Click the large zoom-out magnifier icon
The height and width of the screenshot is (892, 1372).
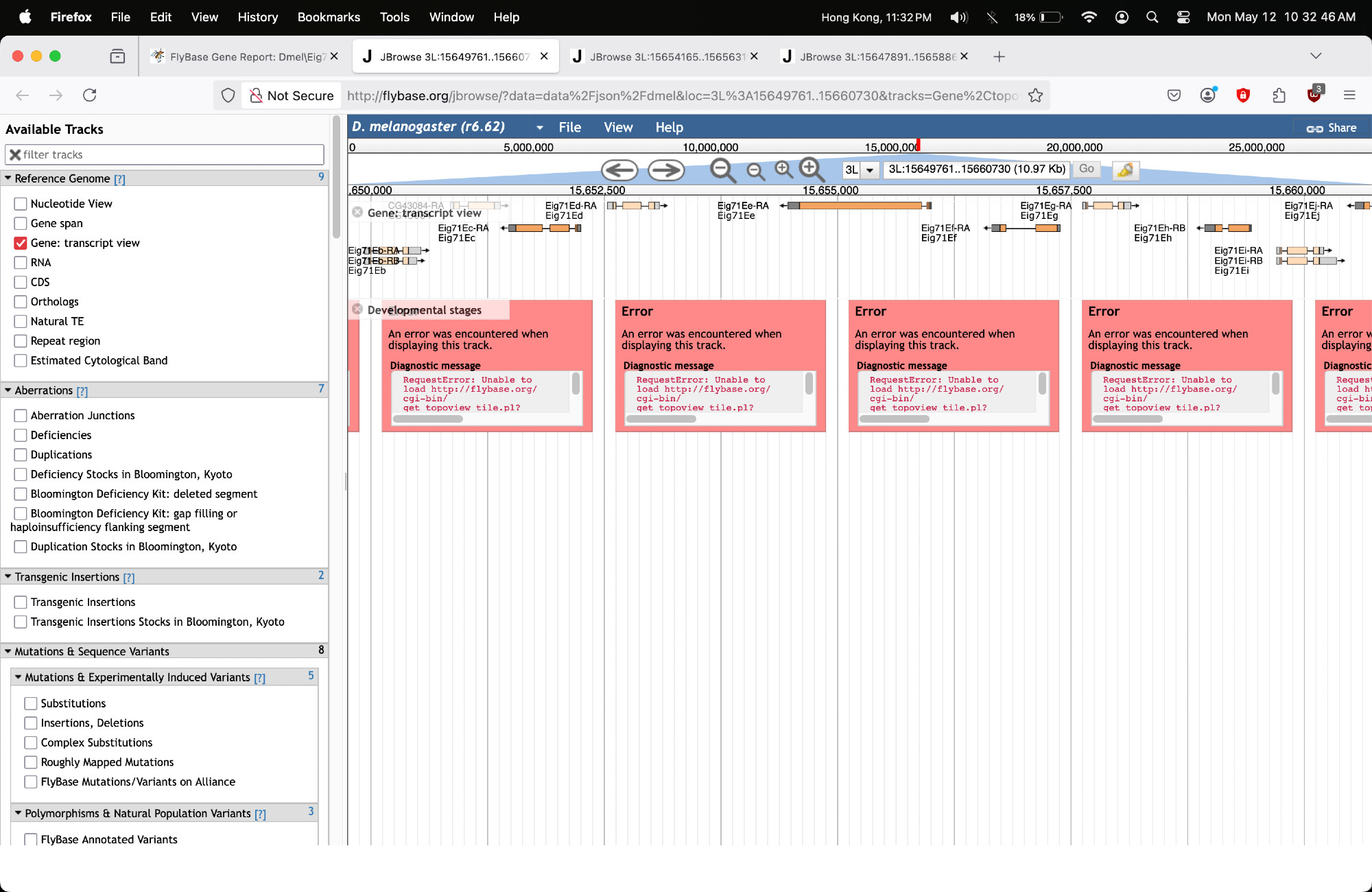click(x=722, y=169)
